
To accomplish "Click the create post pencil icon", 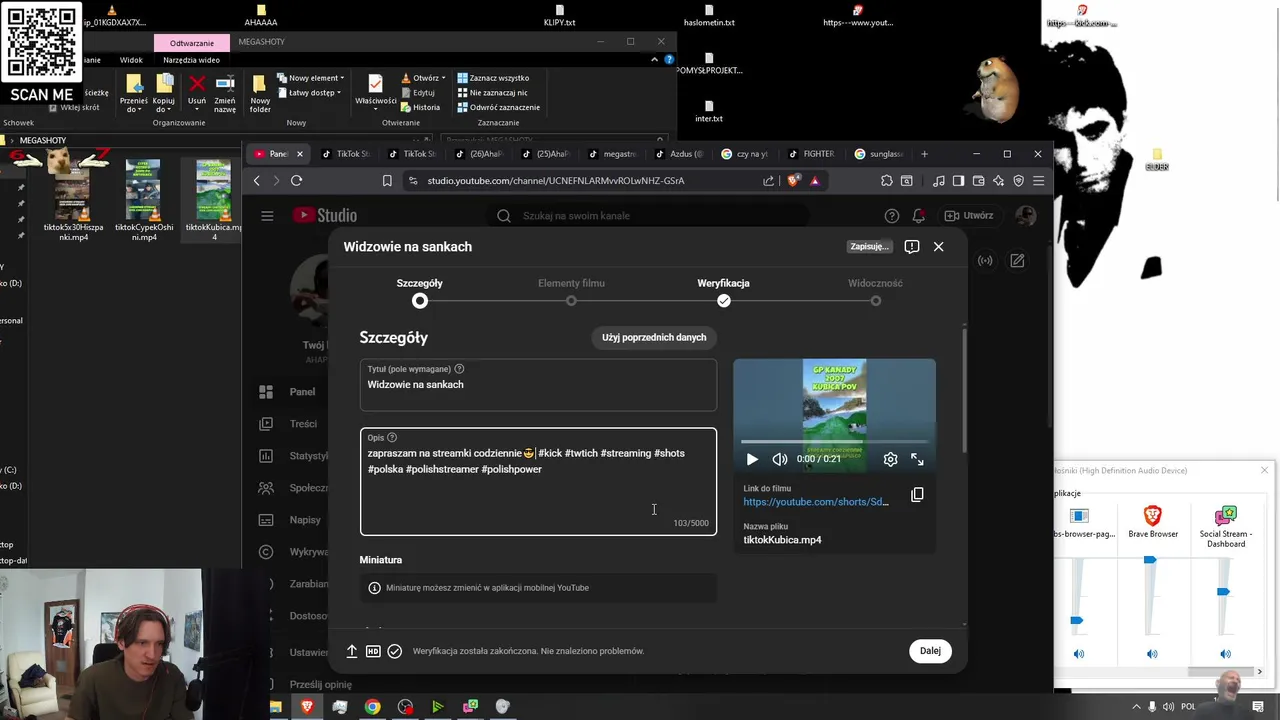I will (x=1017, y=261).
